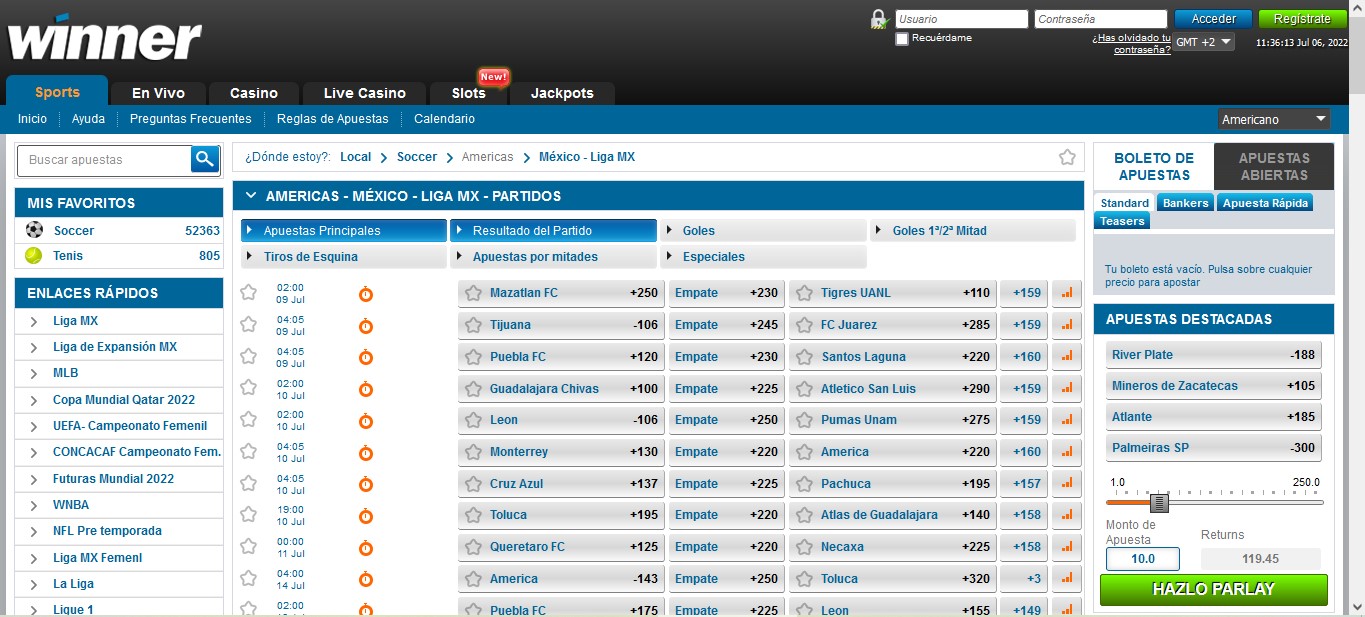Screen dimensions: 1365x617
Task: Click the stopwatch icon in Tijuana row
Action: 366,326
